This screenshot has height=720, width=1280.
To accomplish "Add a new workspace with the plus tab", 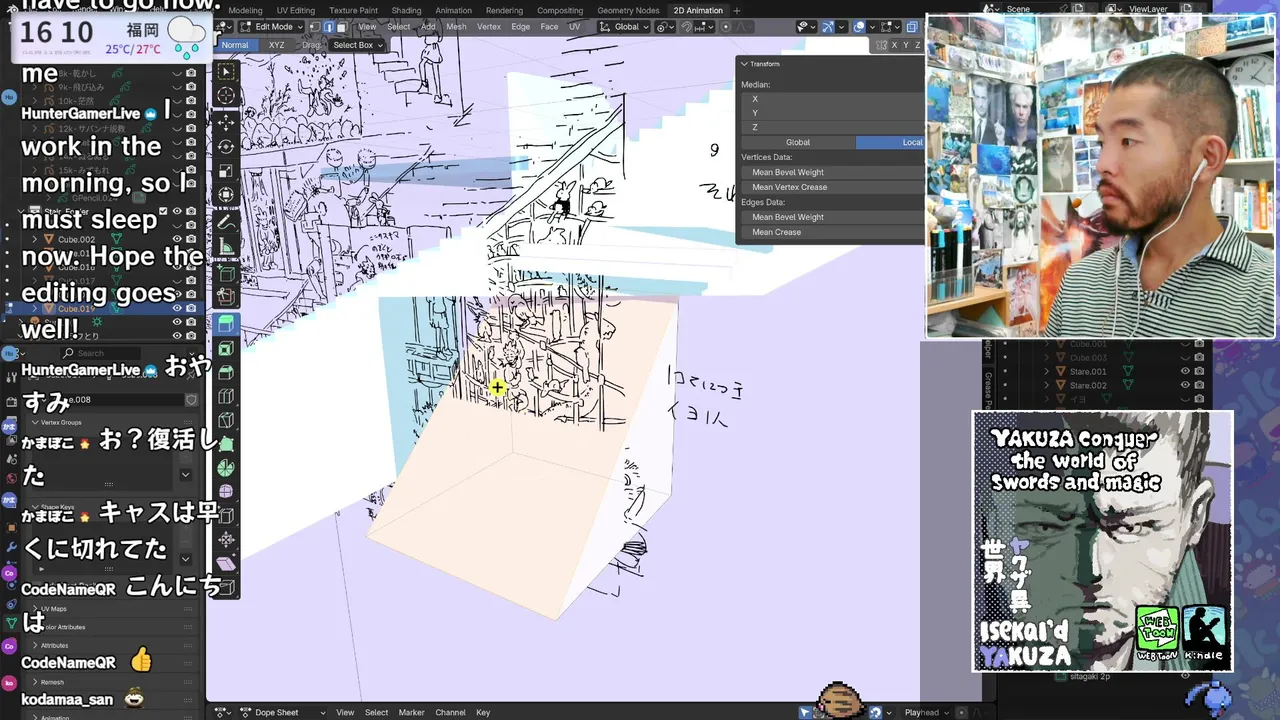I will 737,10.
